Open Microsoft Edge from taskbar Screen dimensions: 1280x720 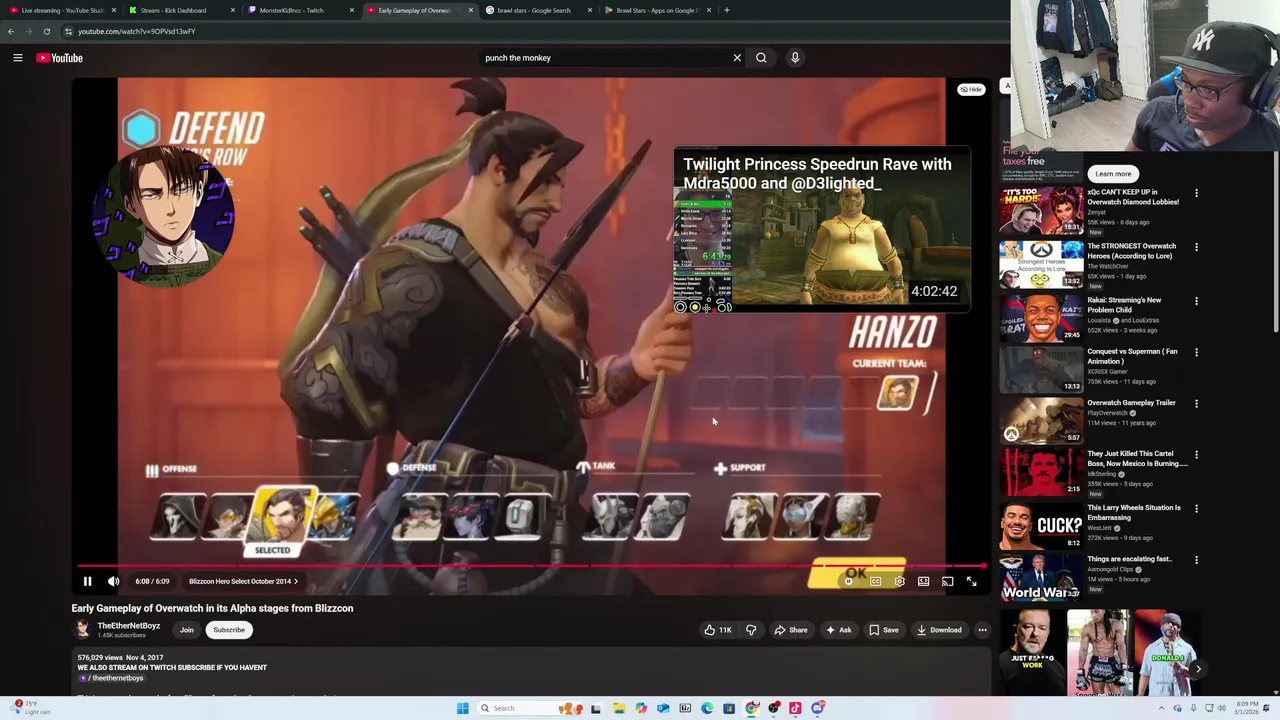coord(707,708)
